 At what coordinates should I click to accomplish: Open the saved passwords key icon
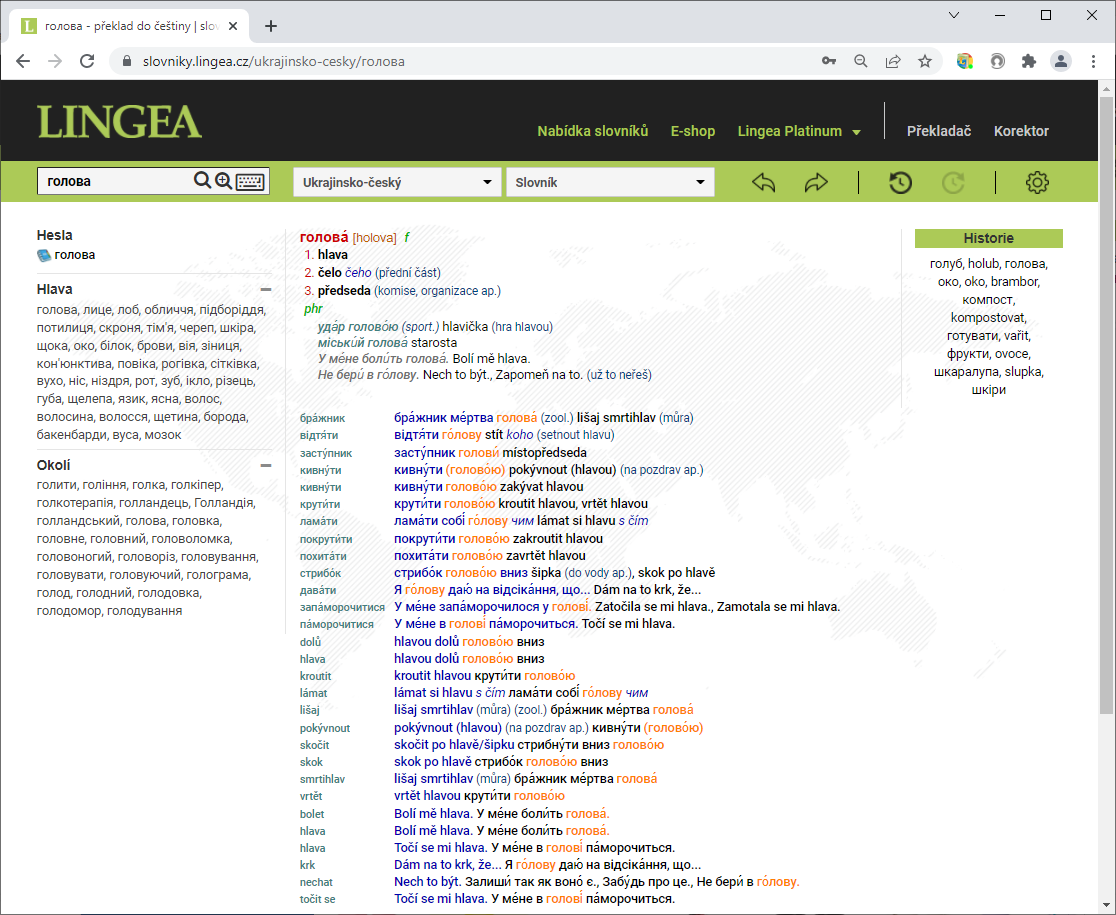click(x=828, y=61)
